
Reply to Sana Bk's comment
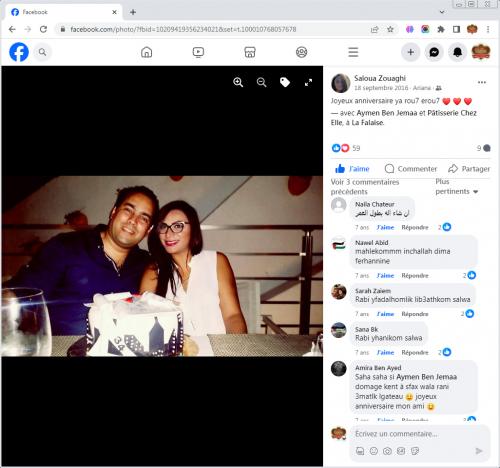(415, 352)
